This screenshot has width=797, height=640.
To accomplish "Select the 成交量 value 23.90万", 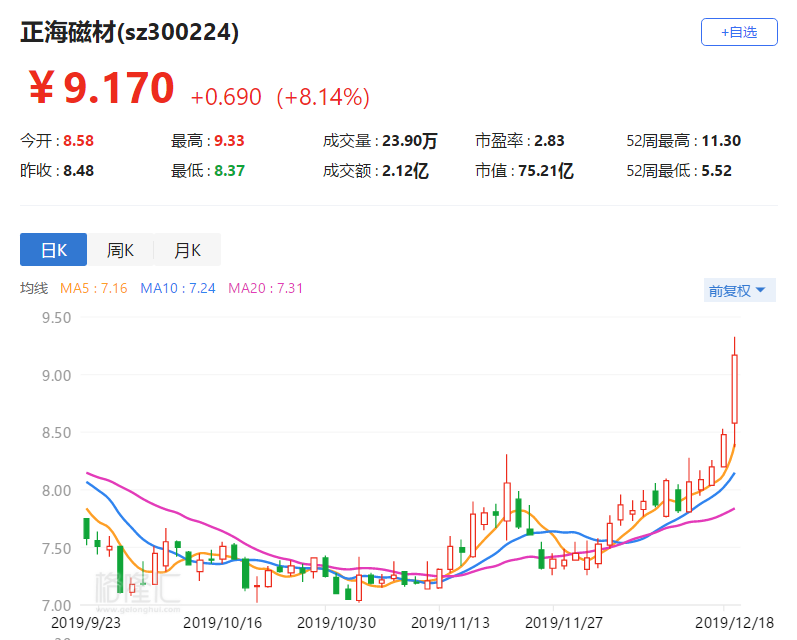I will pos(410,141).
